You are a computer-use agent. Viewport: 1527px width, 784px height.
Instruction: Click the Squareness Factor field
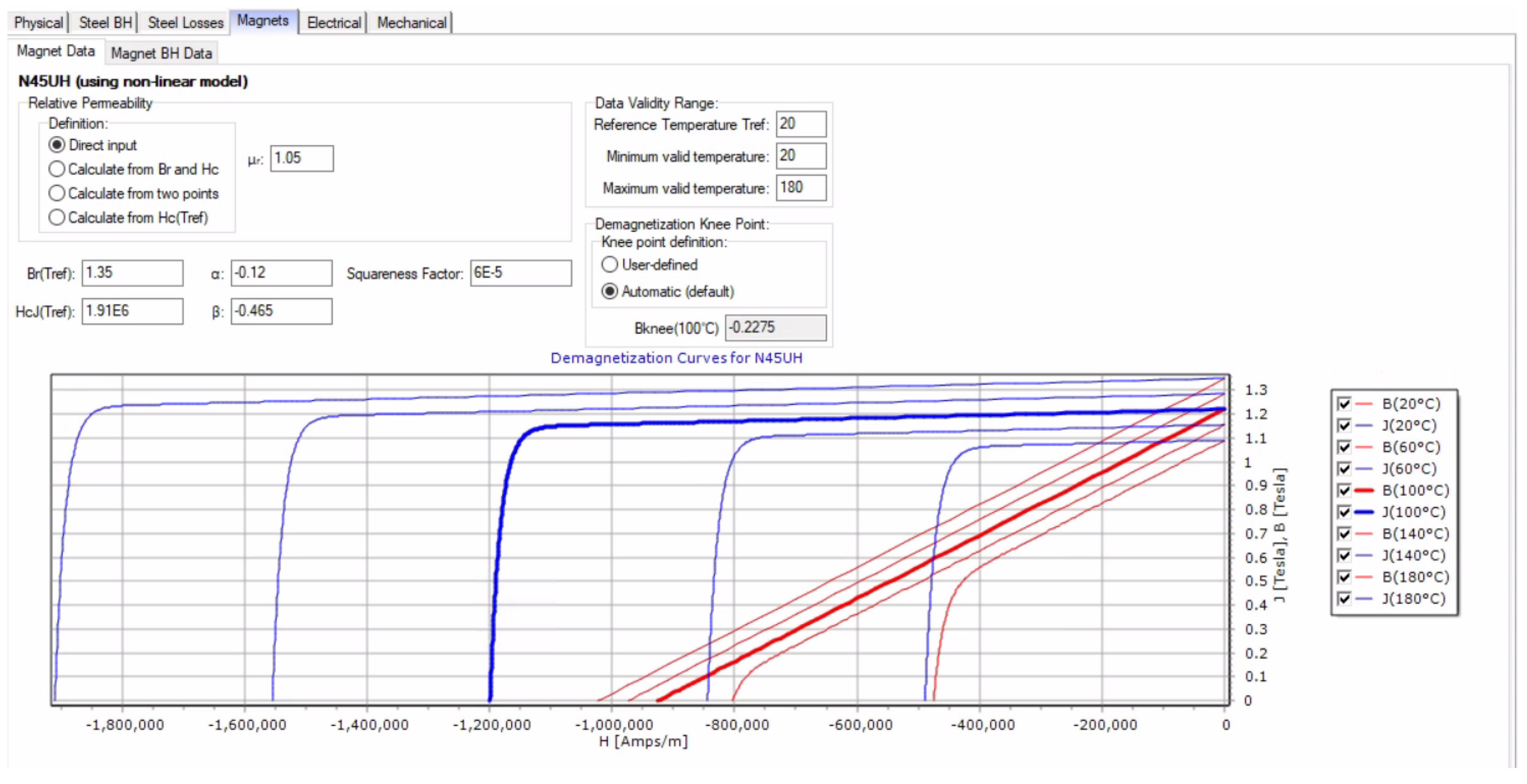pos(520,272)
